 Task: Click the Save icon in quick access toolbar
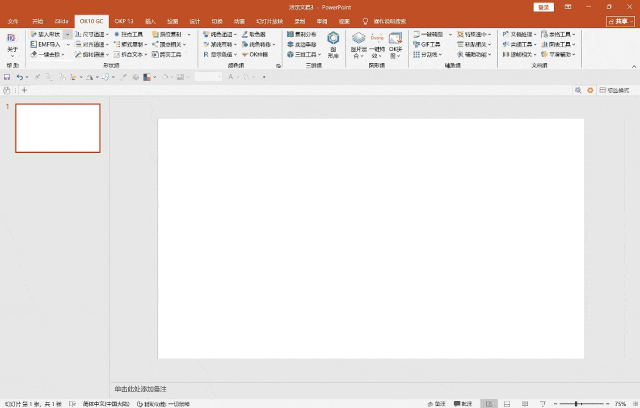tap(7, 77)
